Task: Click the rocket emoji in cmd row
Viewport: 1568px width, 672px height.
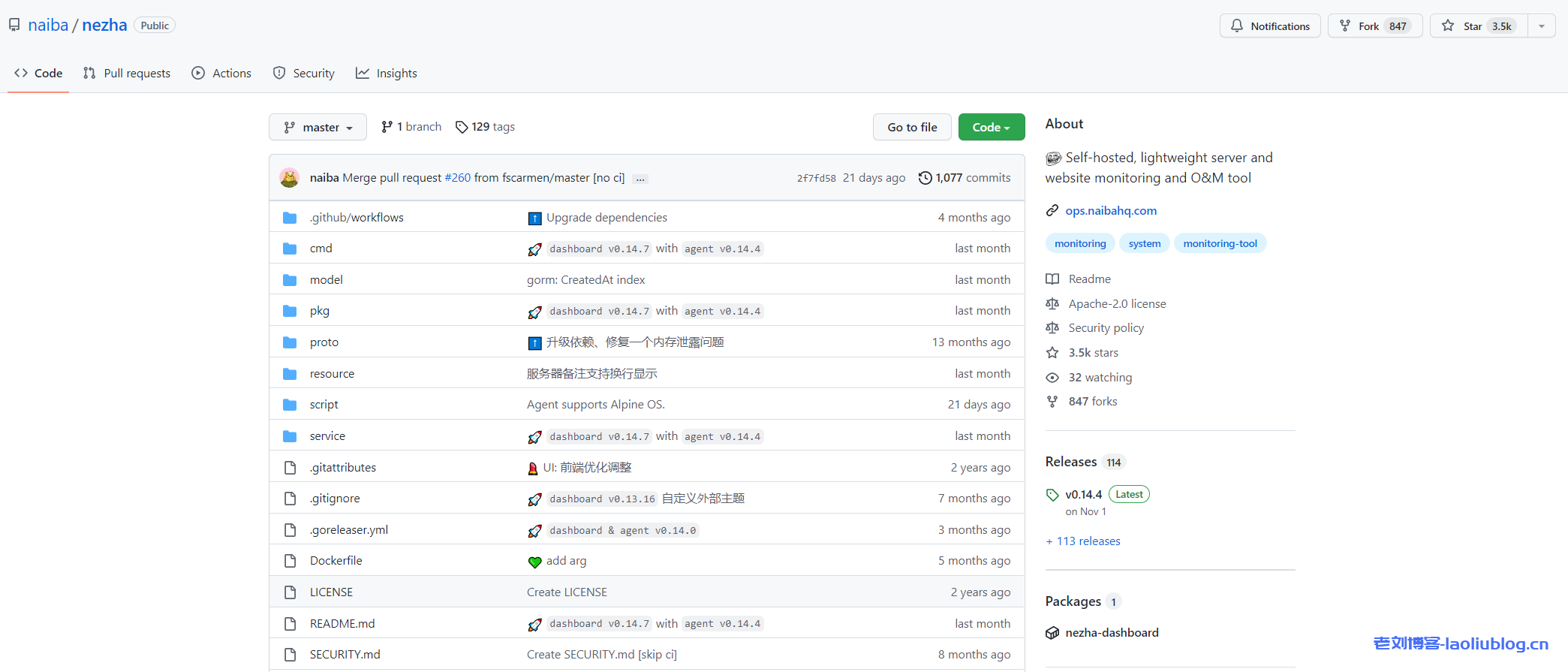Action: 534,249
